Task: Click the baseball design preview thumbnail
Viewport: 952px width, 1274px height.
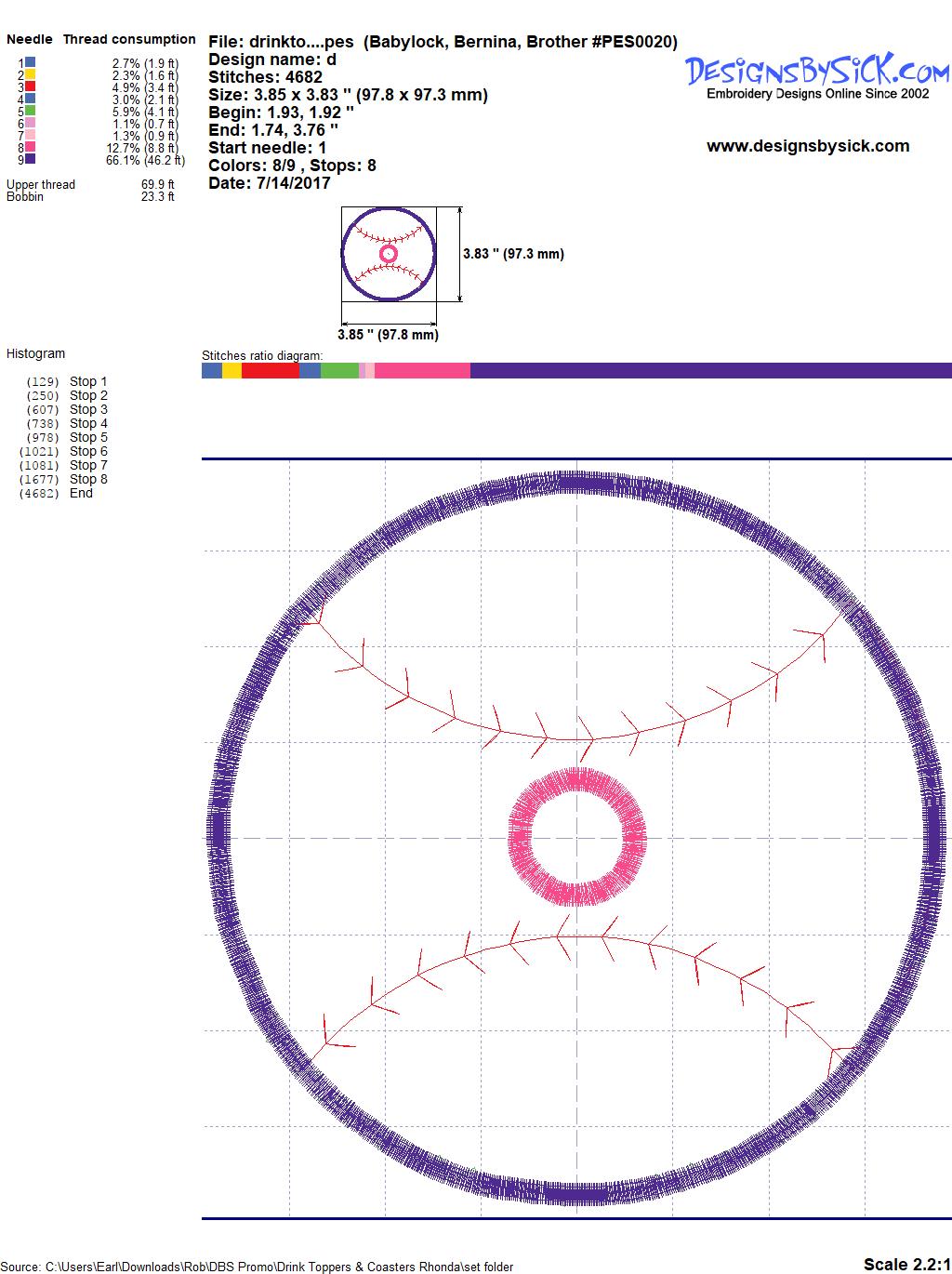Action: point(388,254)
